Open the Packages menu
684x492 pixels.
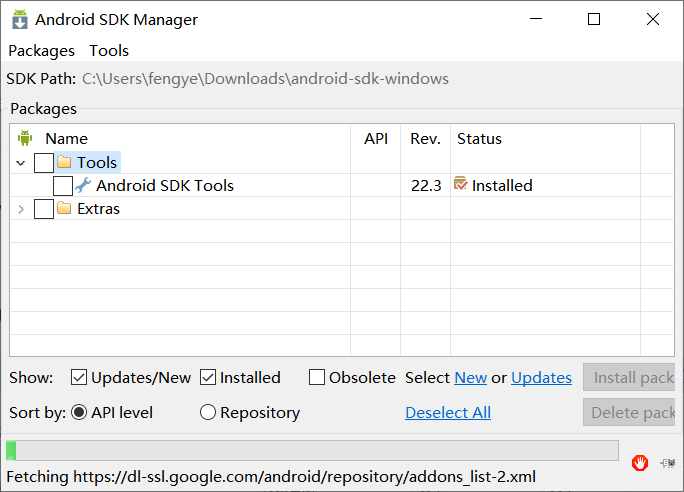41,51
